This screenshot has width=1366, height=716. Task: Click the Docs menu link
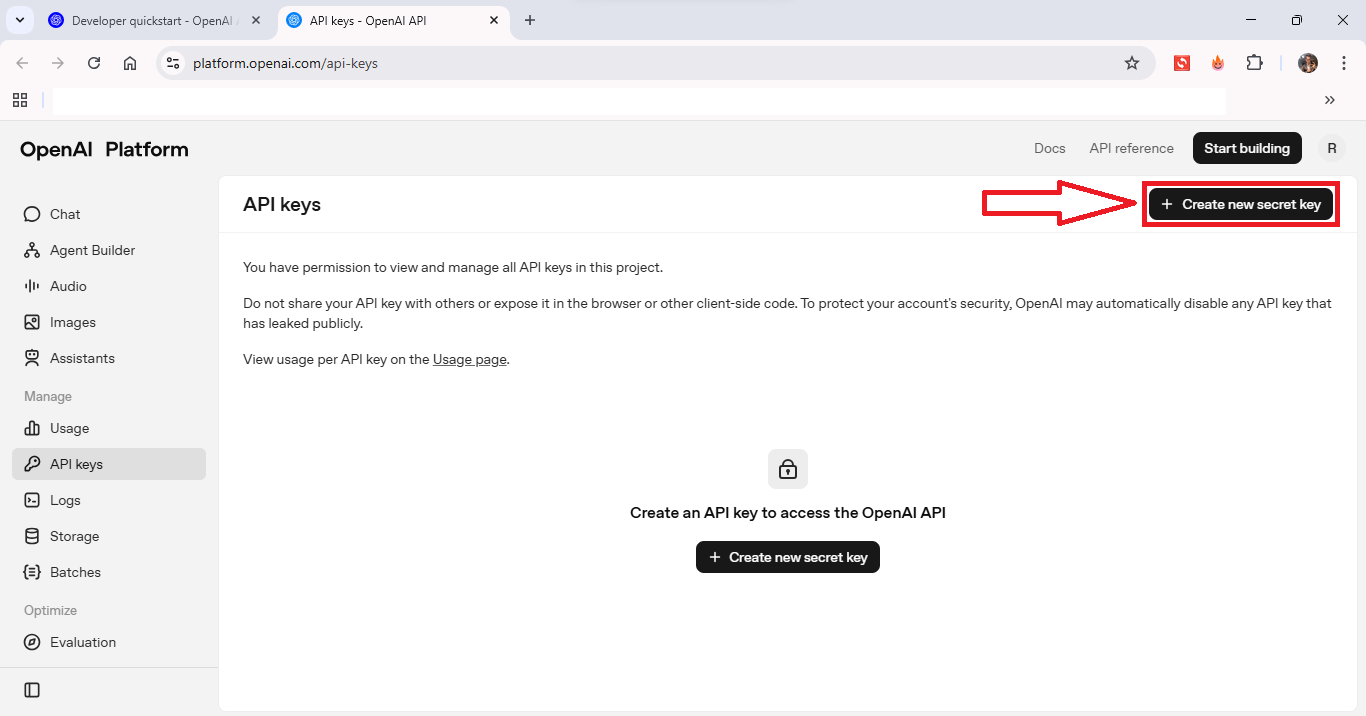pyautogui.click(x=1049, y=148)
